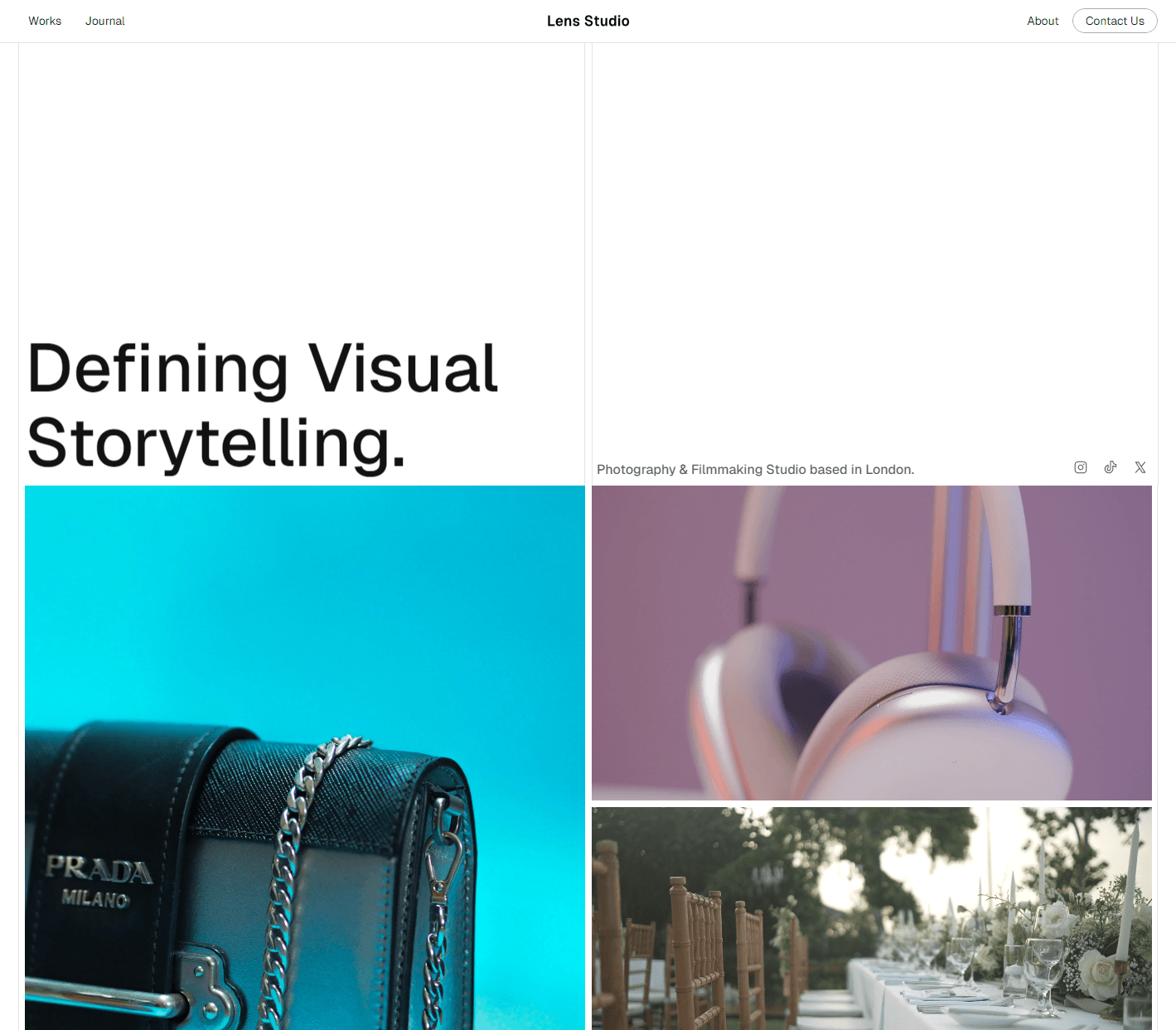
Task: Select the 'Photography & Filmmaking Studio' tagline
Action: (755, 469)
